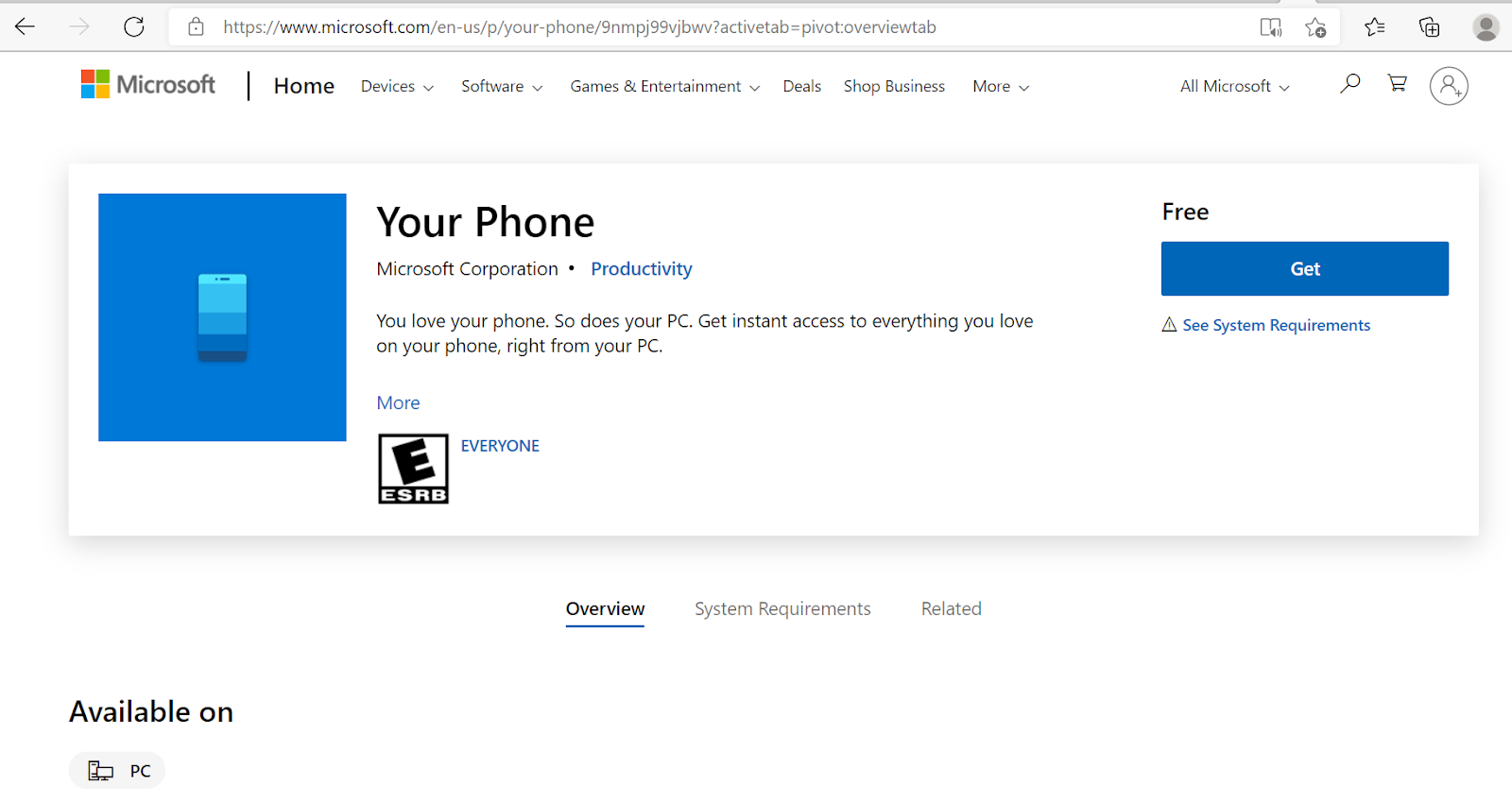
Task: Expand the More navigation menu
Action: [x=1001, y=86]
